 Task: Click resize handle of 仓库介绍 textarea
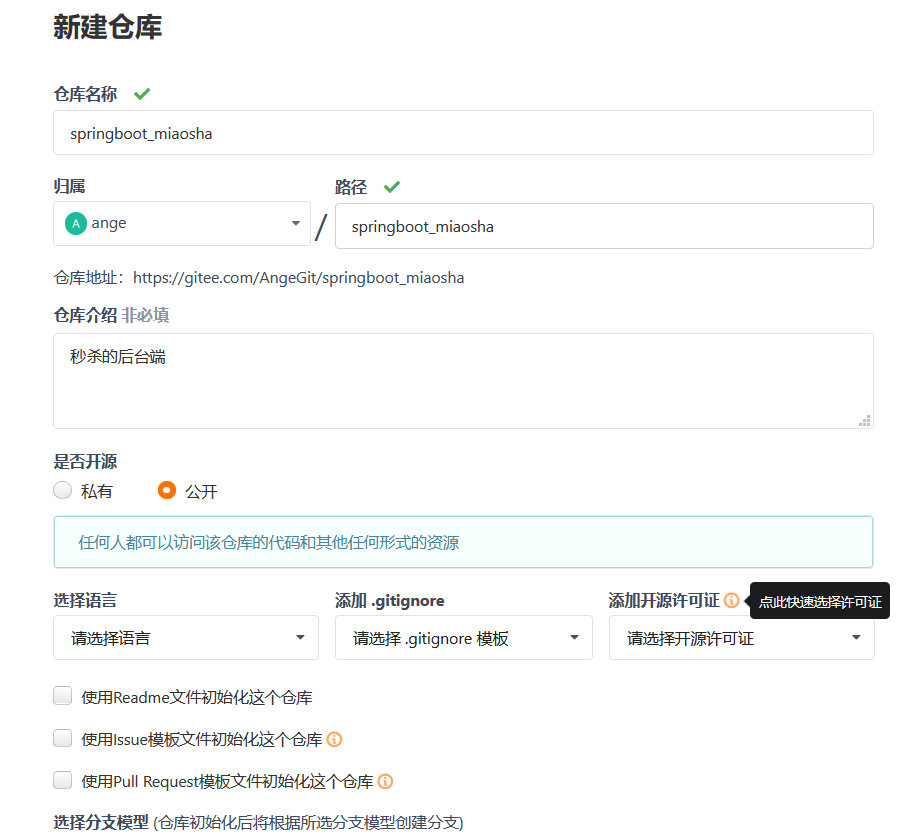coord(864,420)
